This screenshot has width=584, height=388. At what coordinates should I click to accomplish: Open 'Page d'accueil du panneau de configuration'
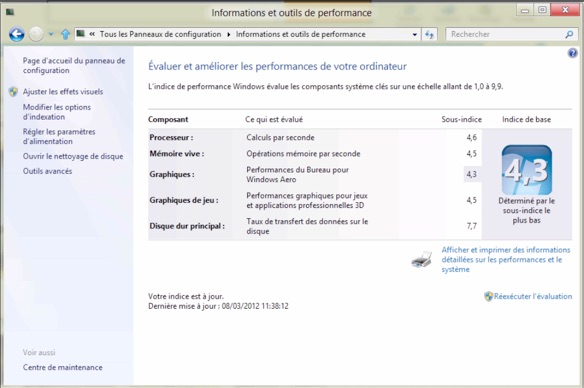pos(74,66)
